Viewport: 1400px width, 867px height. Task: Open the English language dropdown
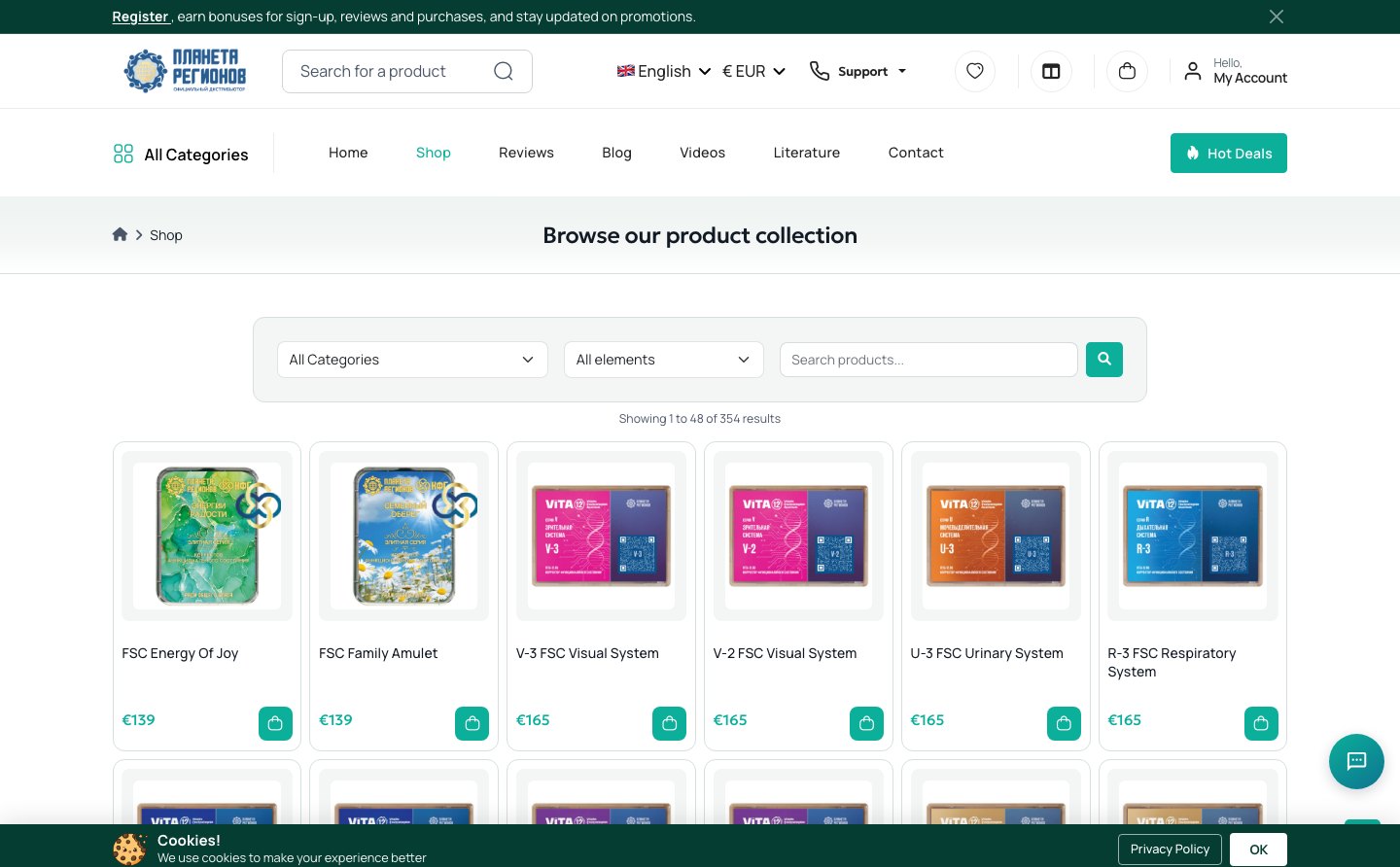pos(664,71)
